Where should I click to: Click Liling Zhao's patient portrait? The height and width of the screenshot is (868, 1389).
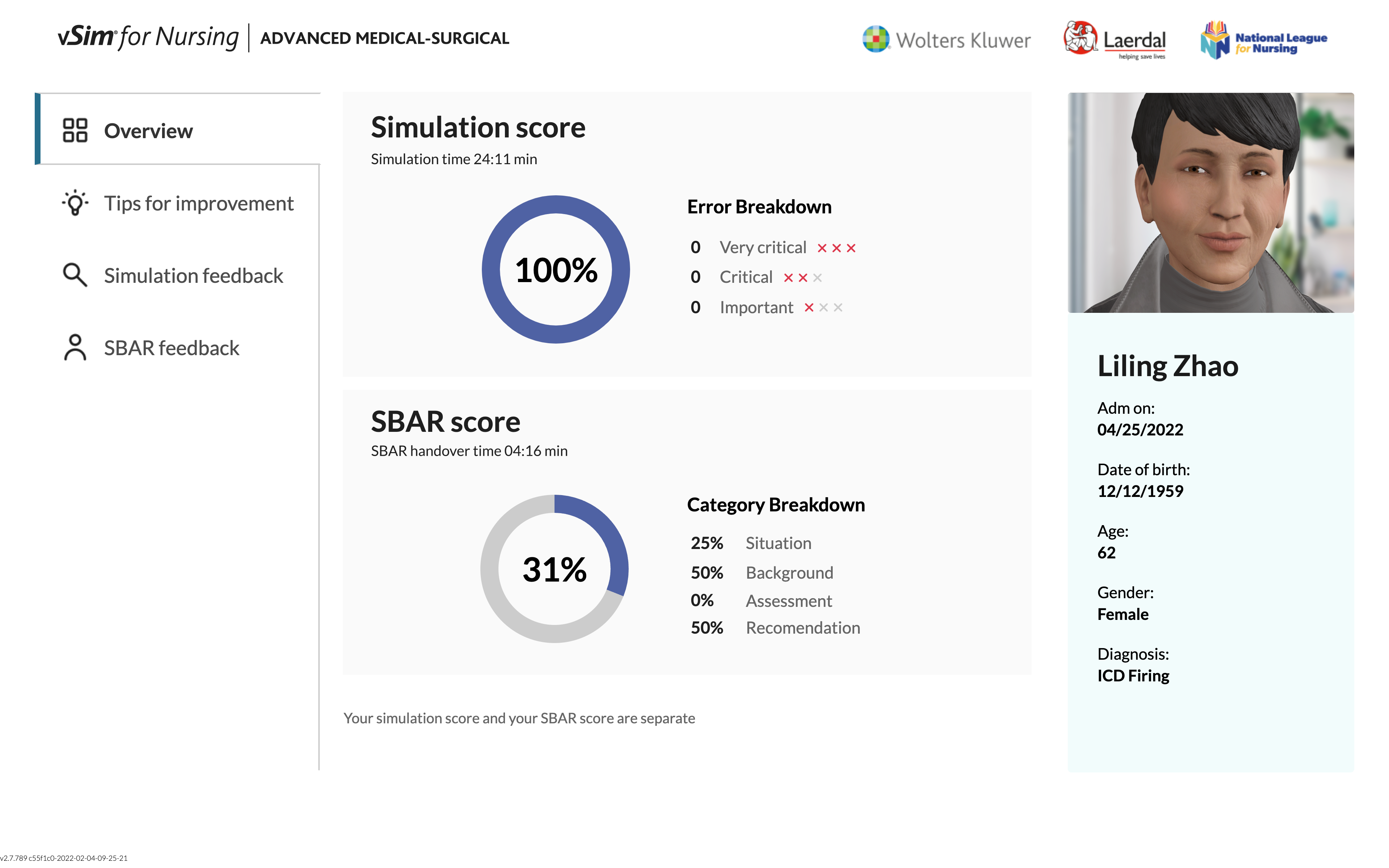click(x=1210, y=203)
